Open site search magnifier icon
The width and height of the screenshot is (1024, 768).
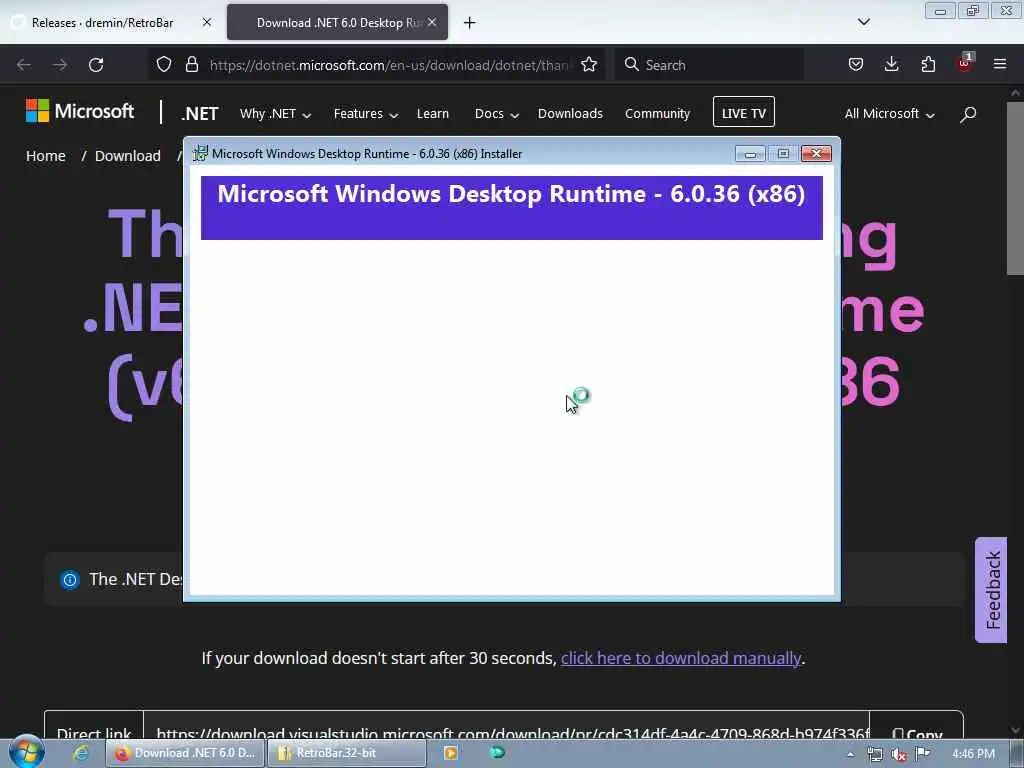[x=968, y=114]
